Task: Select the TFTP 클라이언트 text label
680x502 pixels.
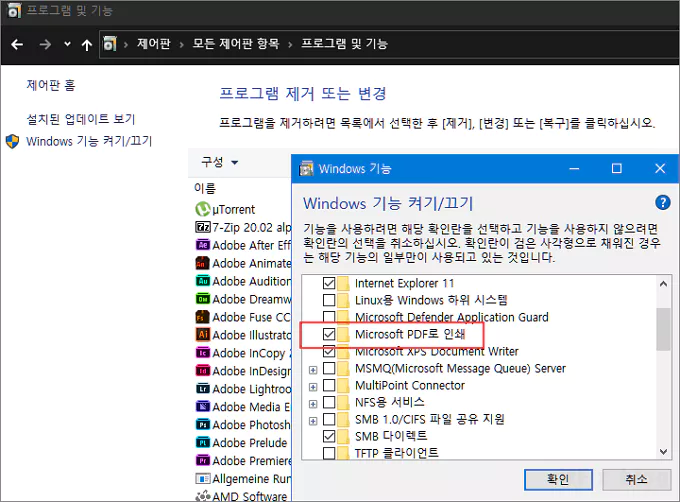Action: pyautogui.click(x=397, y=453)
